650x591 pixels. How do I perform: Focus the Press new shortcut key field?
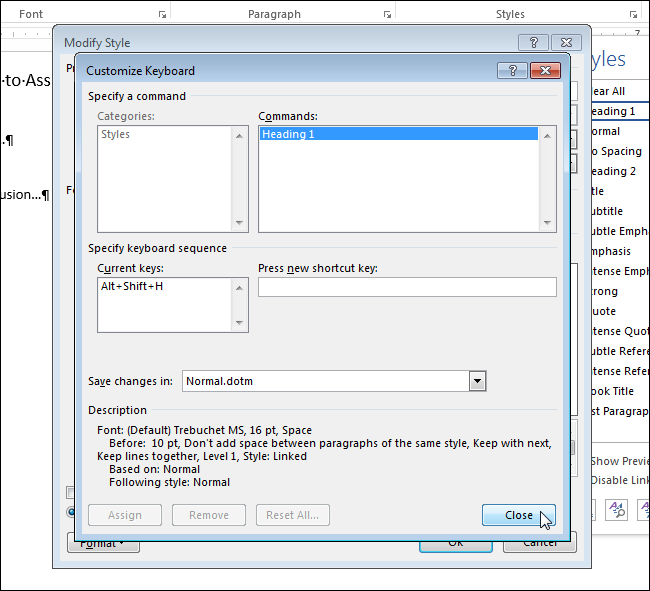pyautogui.click(x=407, y=287)
